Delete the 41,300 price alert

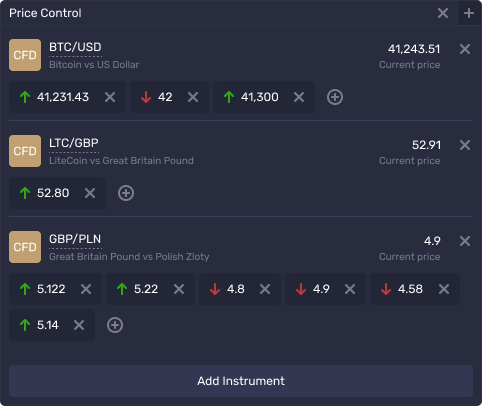tap(299, 97)
